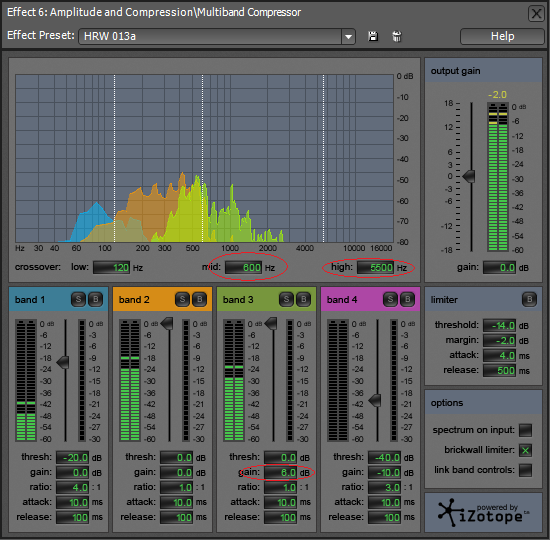The image size is (550, 540).
Task: Edit band 2 gain value field
Action: pyautogui.click(x=176, y=473)
